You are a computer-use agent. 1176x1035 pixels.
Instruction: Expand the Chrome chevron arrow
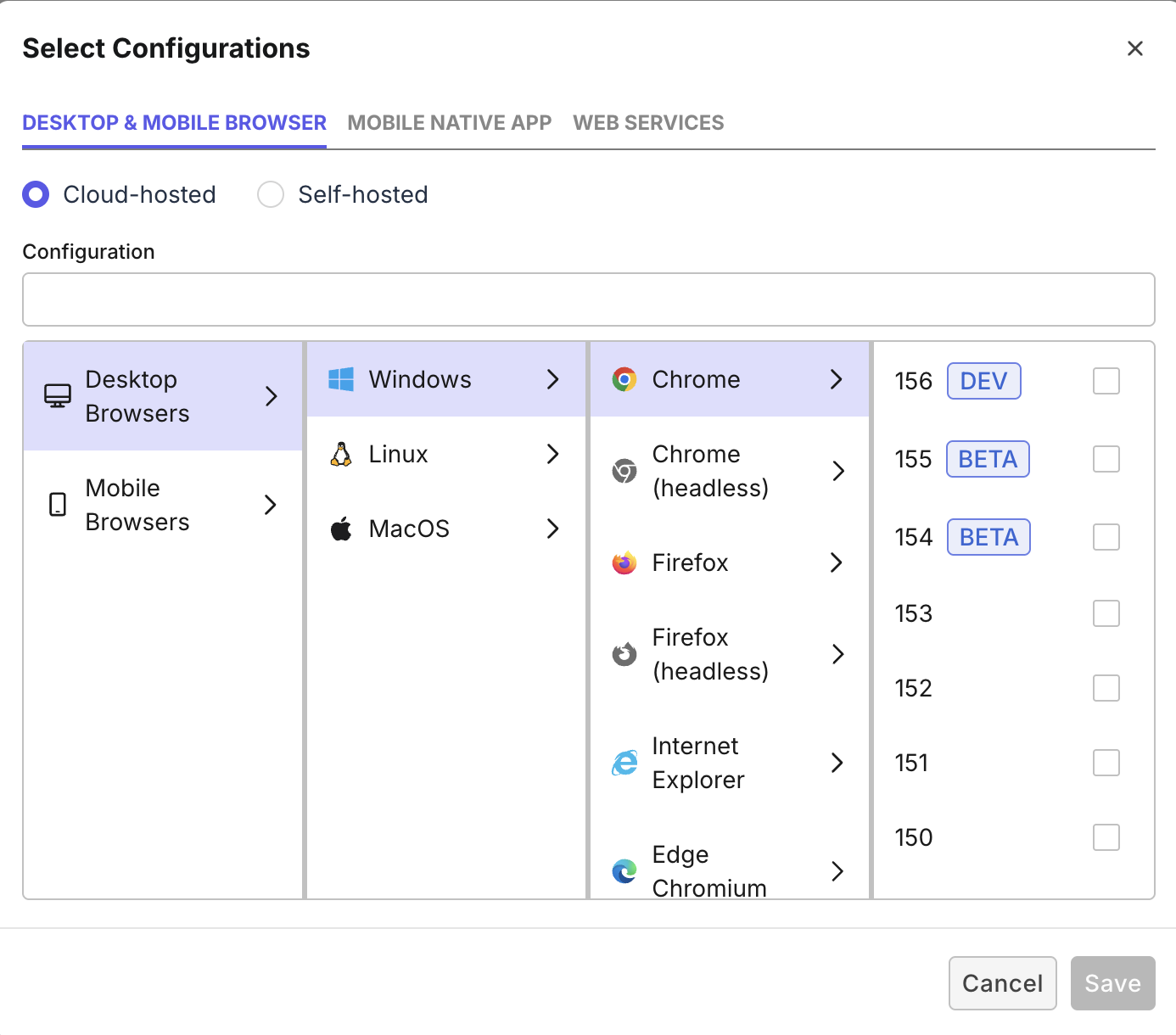point(837,379)
